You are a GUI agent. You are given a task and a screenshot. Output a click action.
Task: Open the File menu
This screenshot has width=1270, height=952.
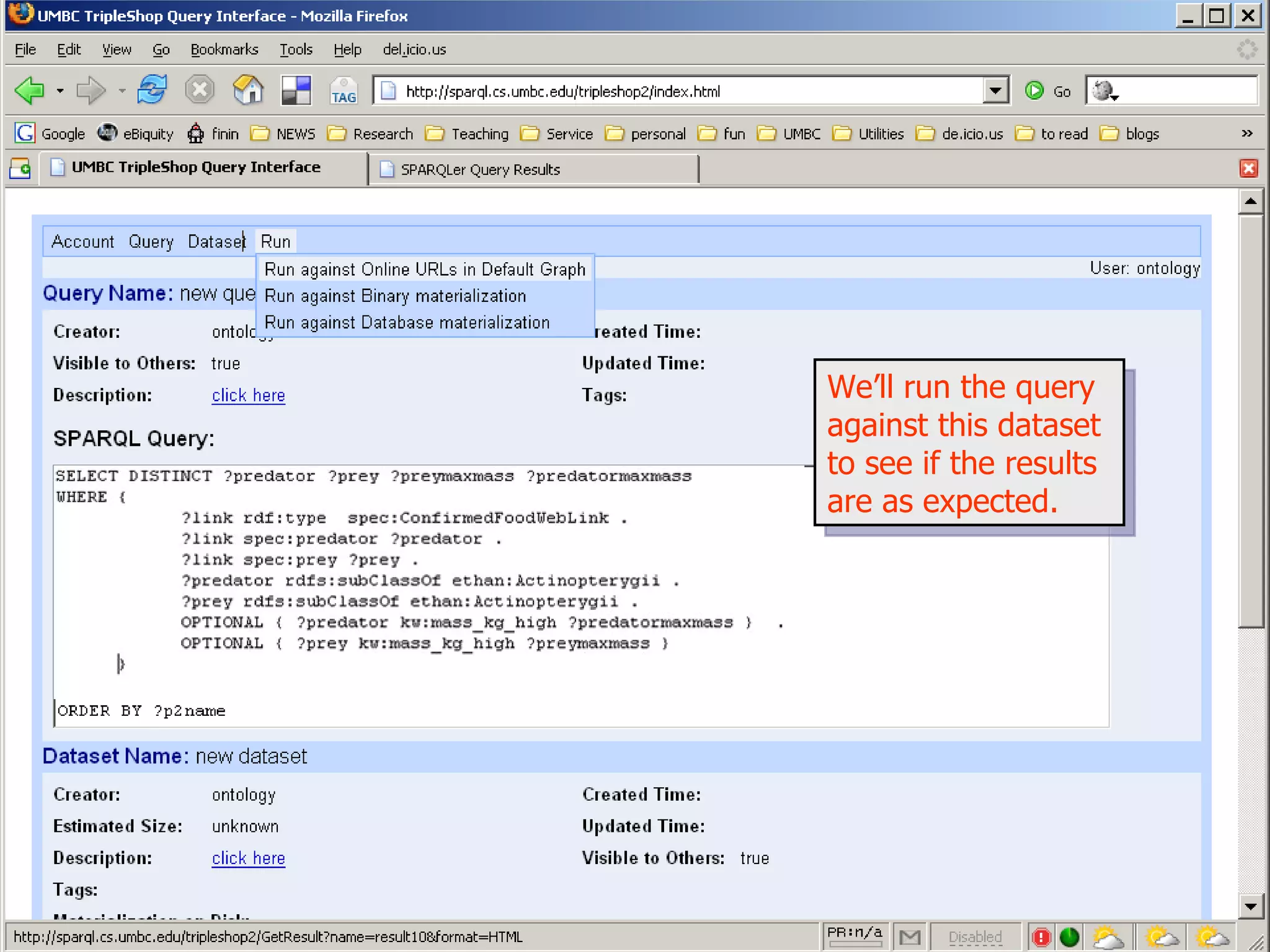[25, 50]
